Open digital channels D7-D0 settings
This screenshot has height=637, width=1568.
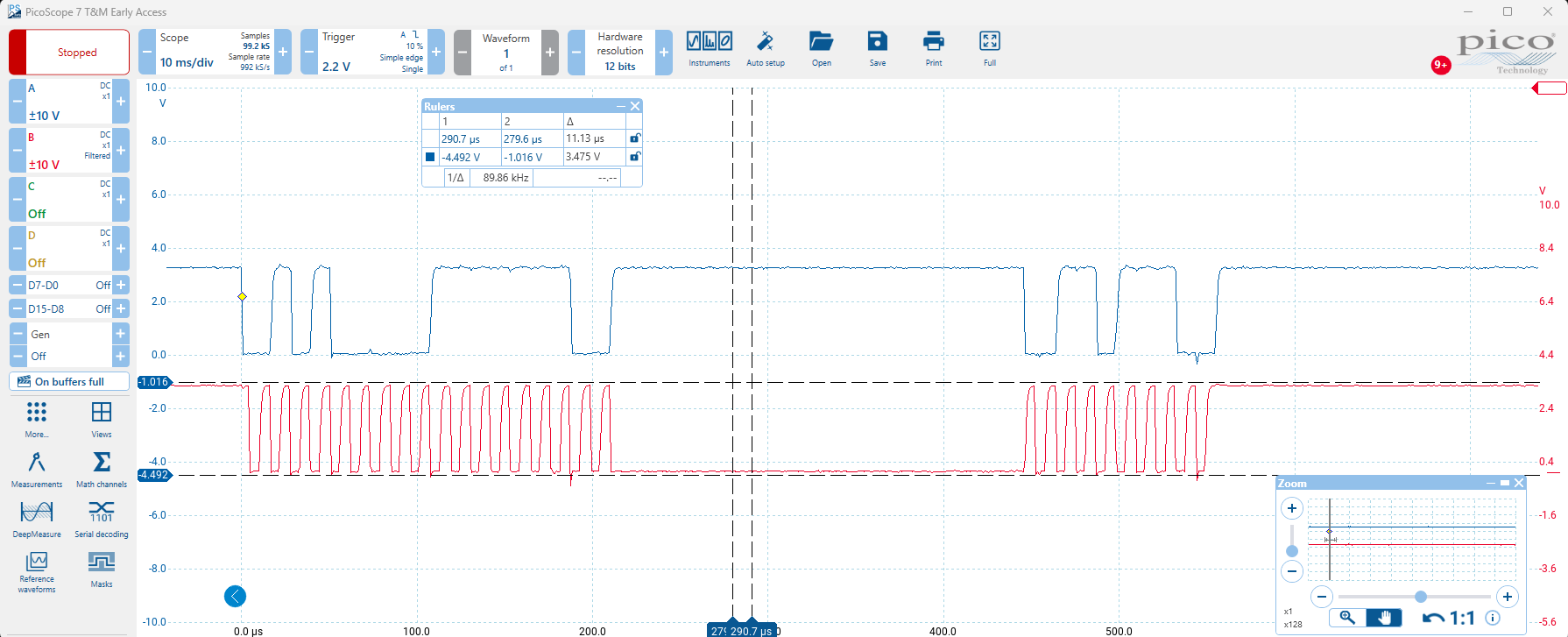pos(69,285)
